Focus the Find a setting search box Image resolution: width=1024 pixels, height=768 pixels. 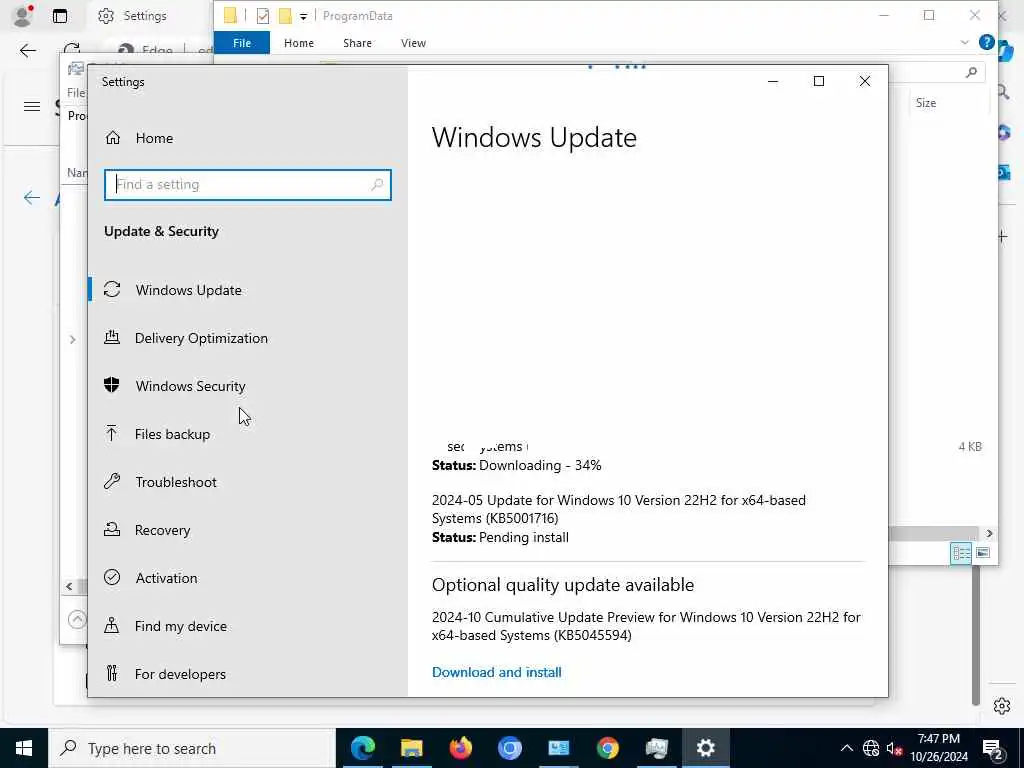click(x=248, y=185)
